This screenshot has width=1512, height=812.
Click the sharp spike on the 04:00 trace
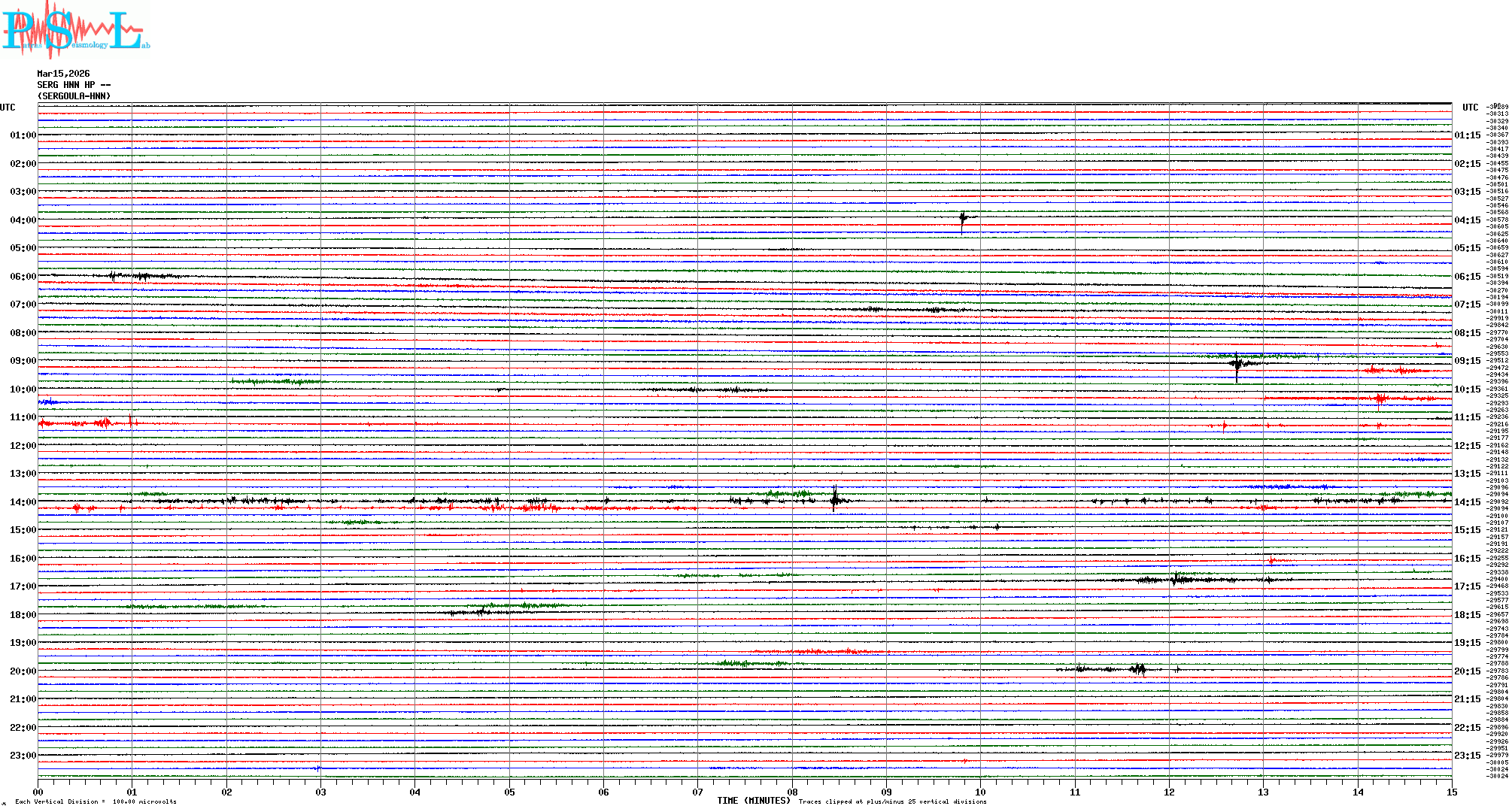[x=963, y=219]
